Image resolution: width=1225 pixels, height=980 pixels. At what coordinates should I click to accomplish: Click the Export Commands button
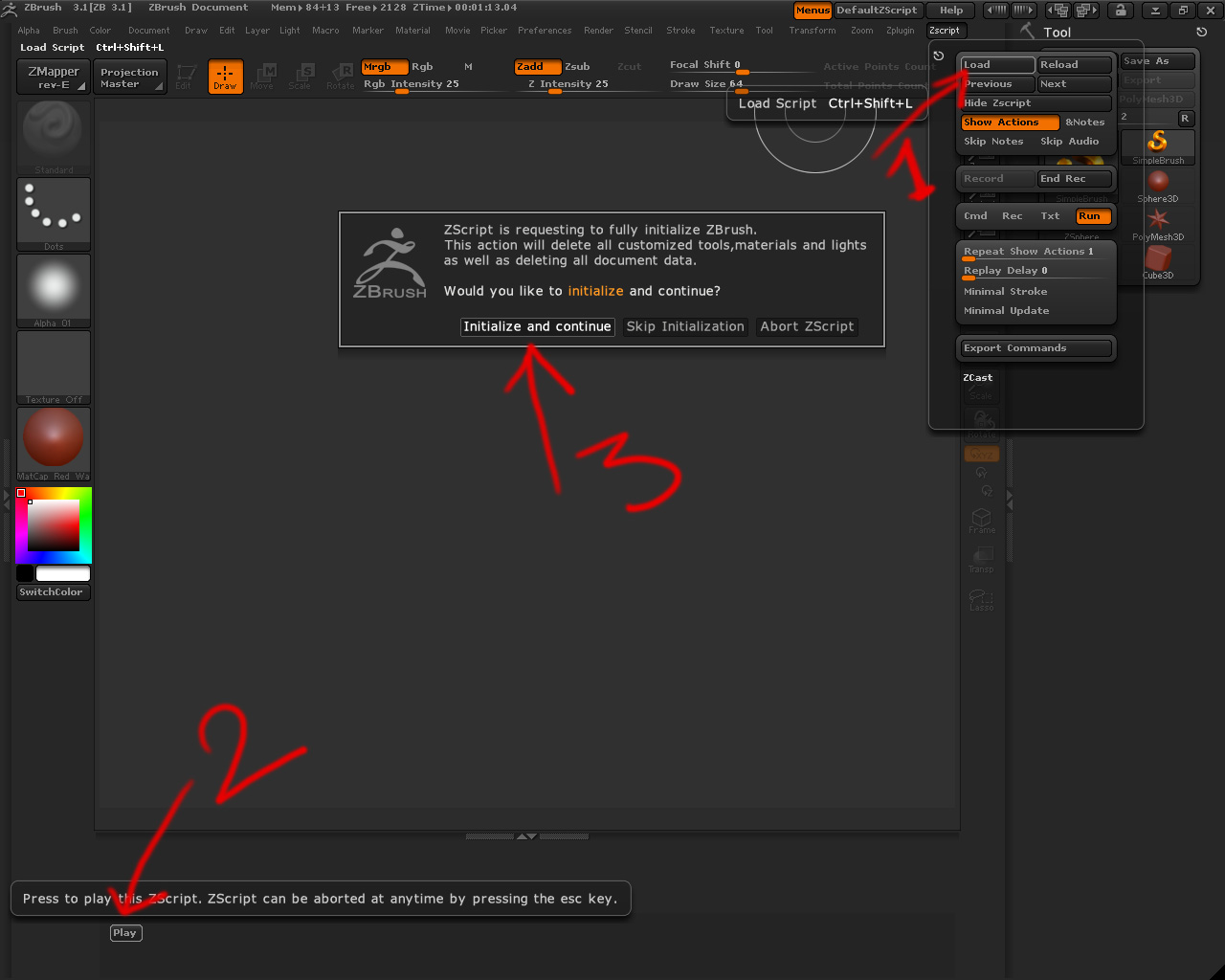pos(1036,348)
